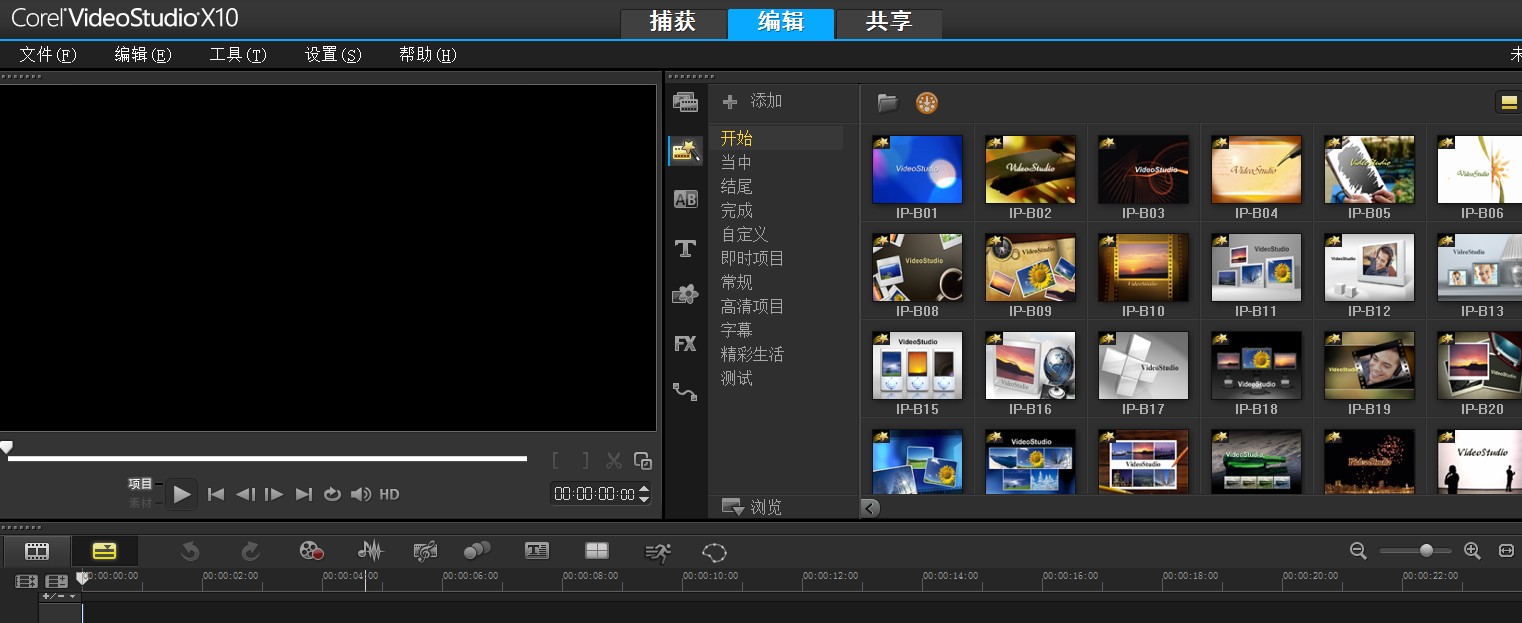Toggle clip mode (素材) in preview
Image resolution: width=1522 pixels, height=623 pixels.
(x=140, y=503)
